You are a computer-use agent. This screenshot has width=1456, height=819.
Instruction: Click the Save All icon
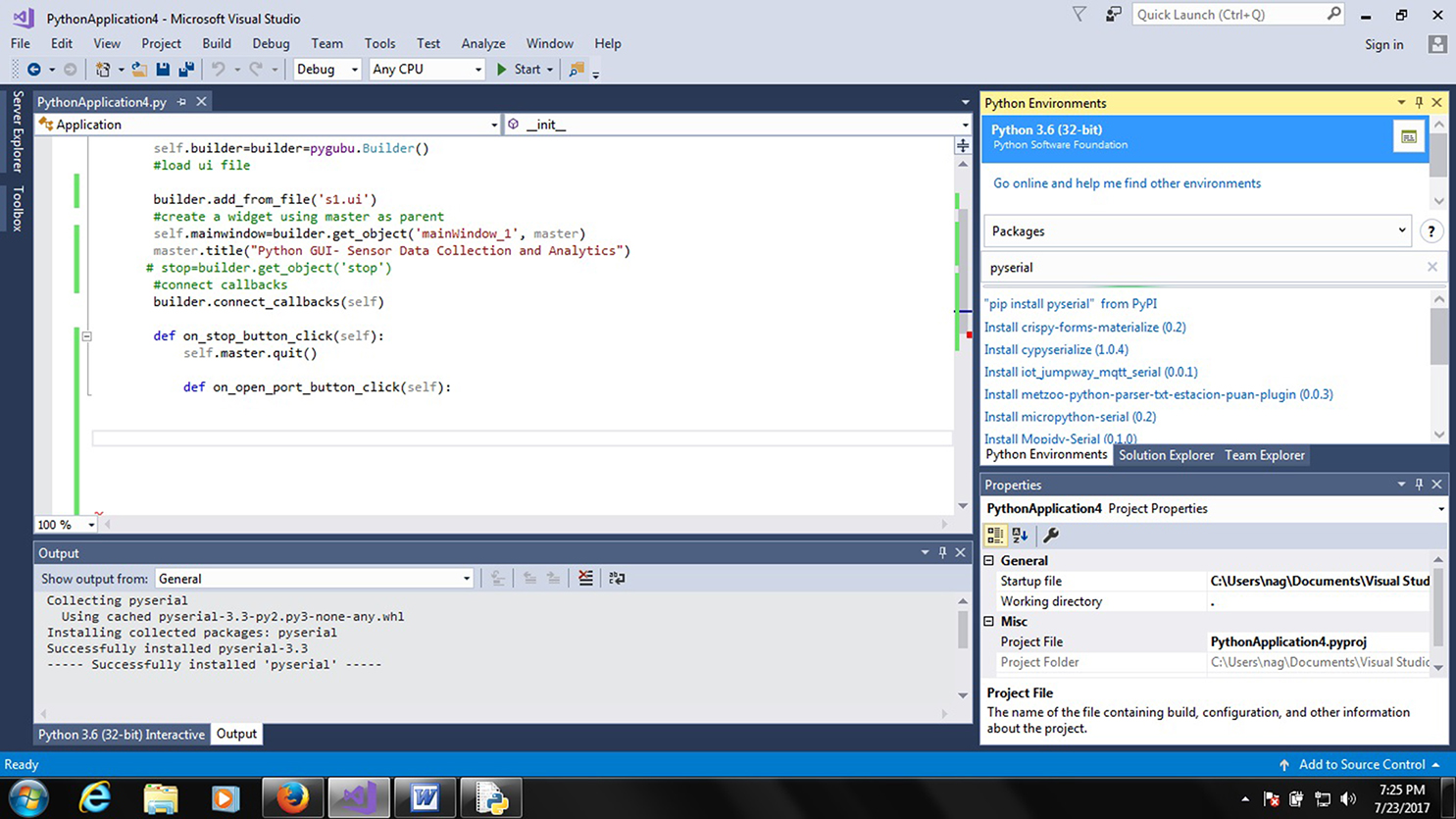[x=185, y=70]
